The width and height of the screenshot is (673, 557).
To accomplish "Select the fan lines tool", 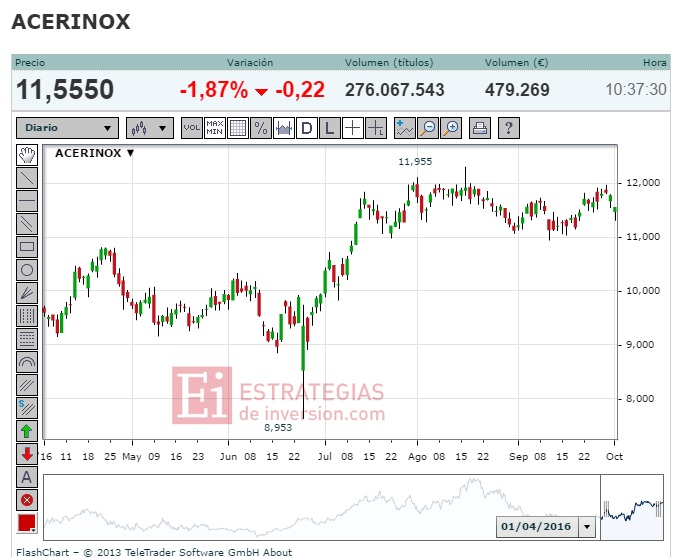I will (x=27, y=293).
